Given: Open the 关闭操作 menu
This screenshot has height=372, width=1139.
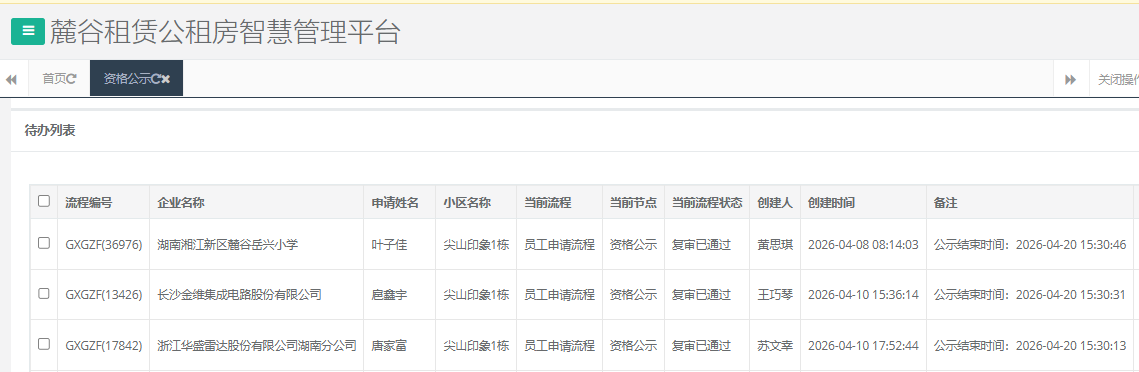Looking at the screenshot, I should [x=1117, y=79].
